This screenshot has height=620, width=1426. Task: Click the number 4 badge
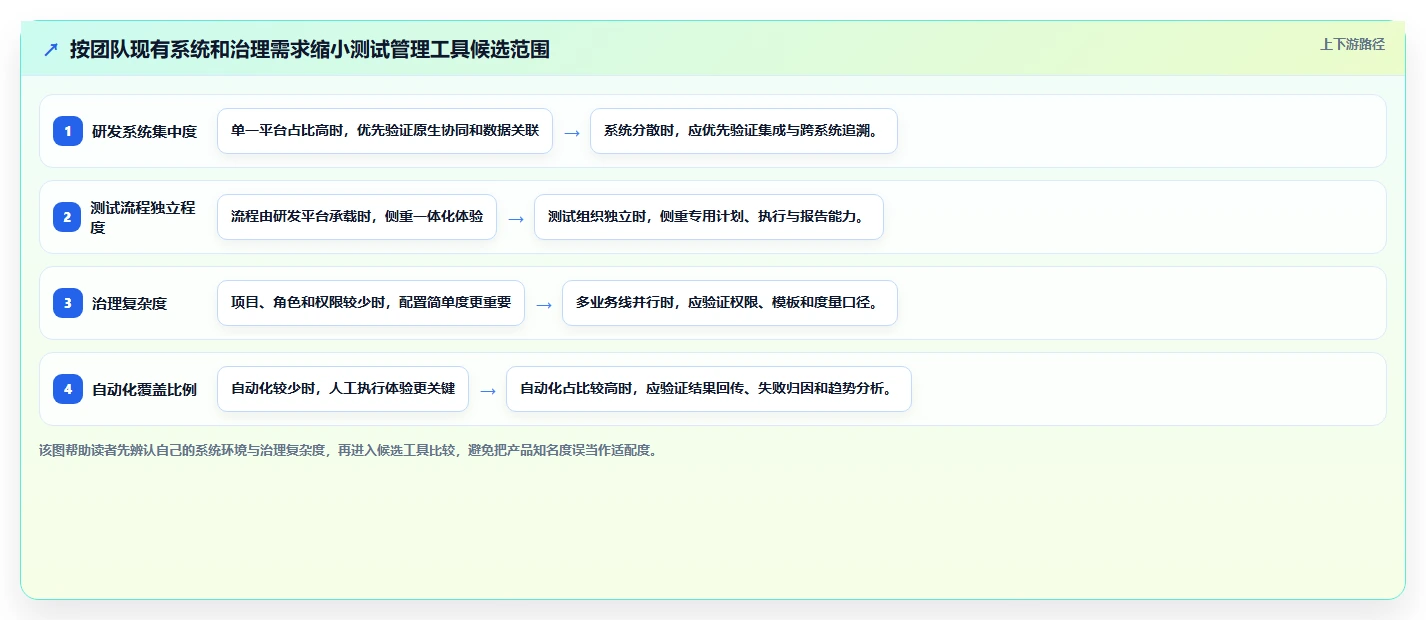pos(68,389)
